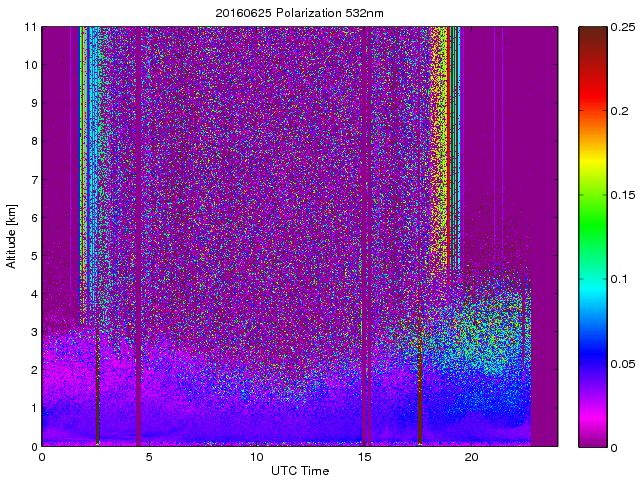Click y-axis tick label 6
Screen dimensions: 640x480
point(33,217)
